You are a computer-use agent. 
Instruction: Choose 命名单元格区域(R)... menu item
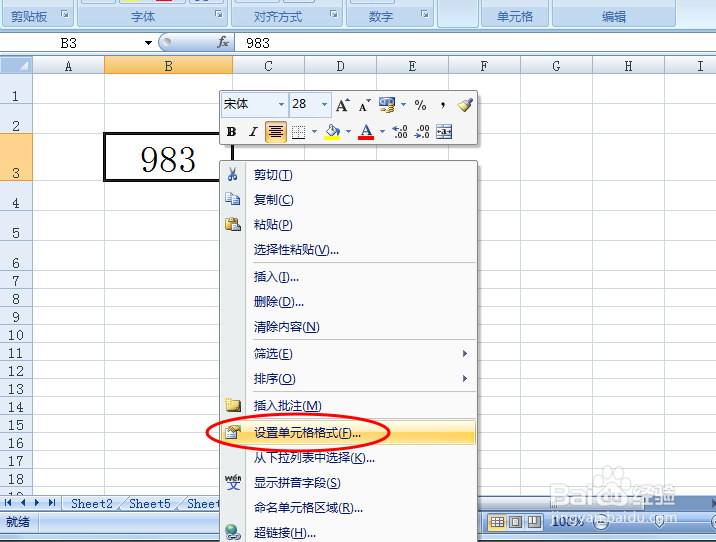(348, 507)
